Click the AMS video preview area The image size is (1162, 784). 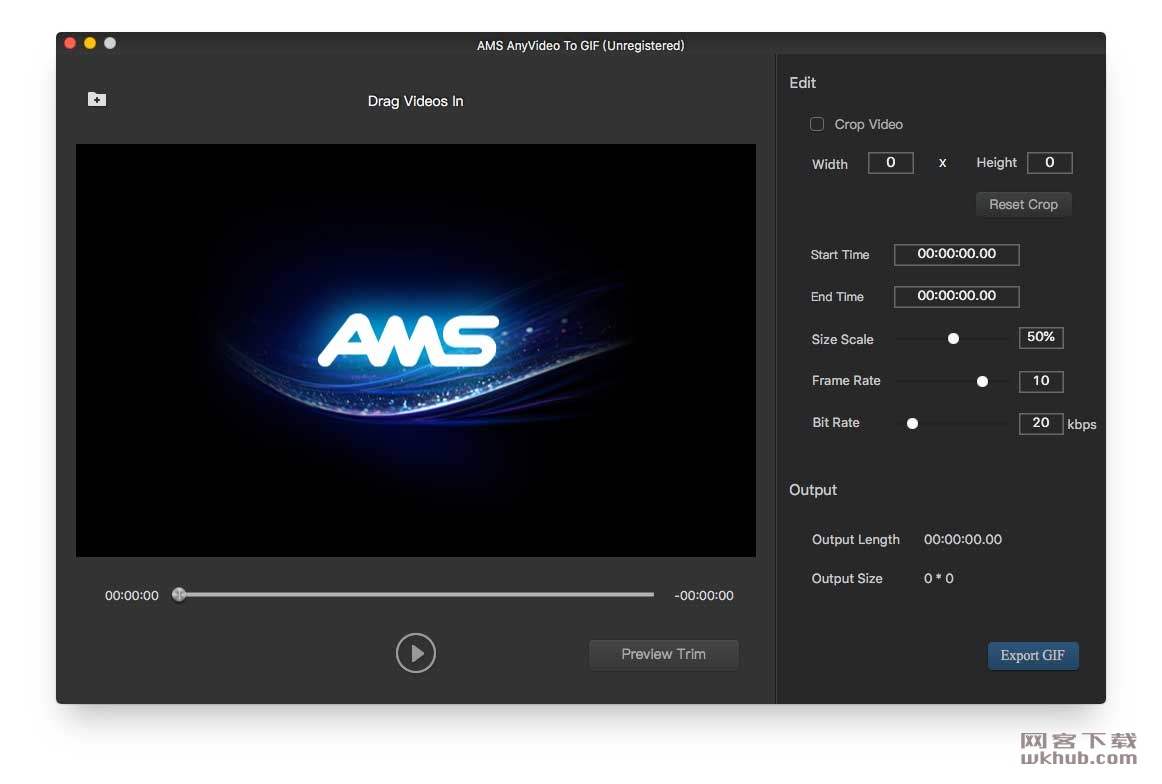click(416, 351)
